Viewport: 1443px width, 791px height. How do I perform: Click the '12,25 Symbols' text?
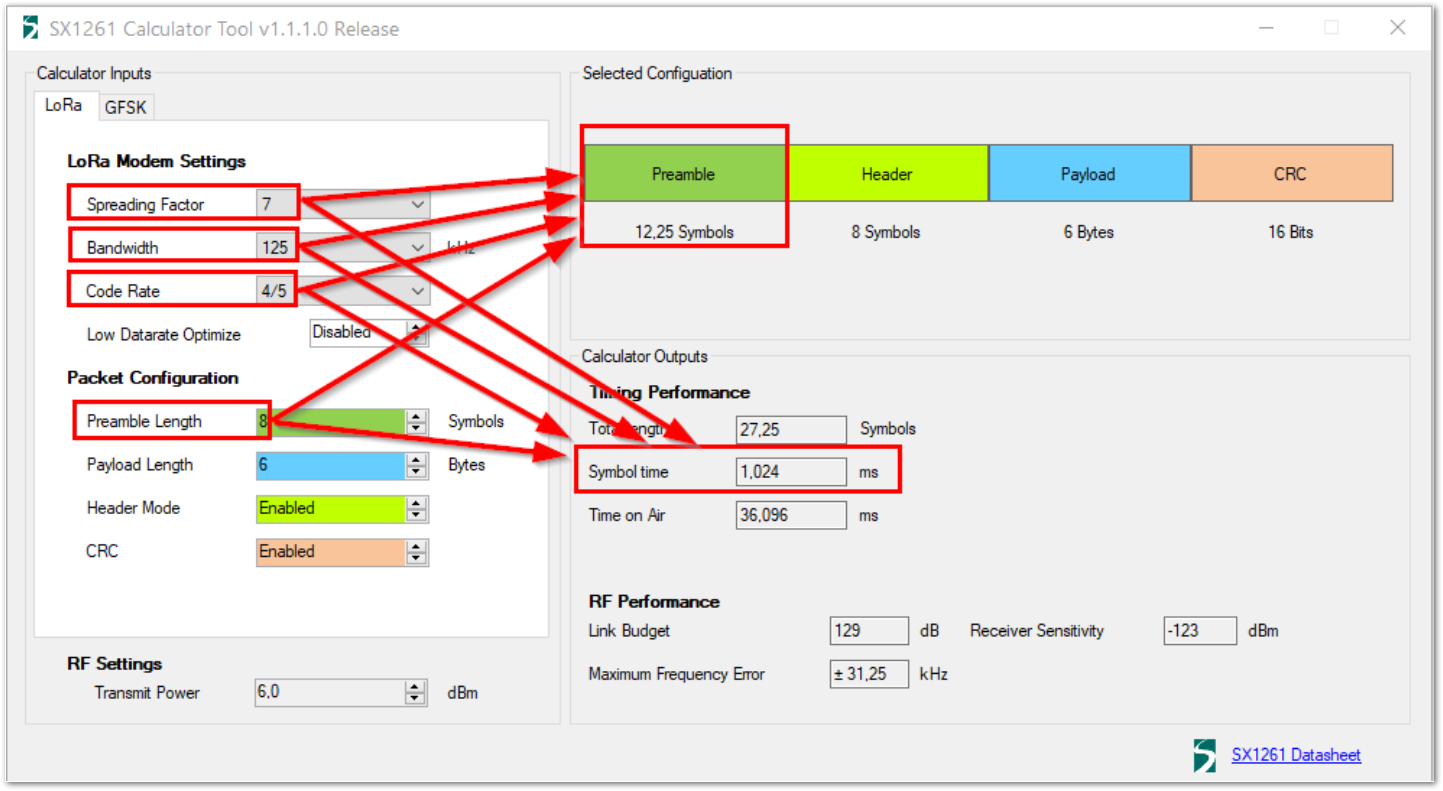pos(684,232)
